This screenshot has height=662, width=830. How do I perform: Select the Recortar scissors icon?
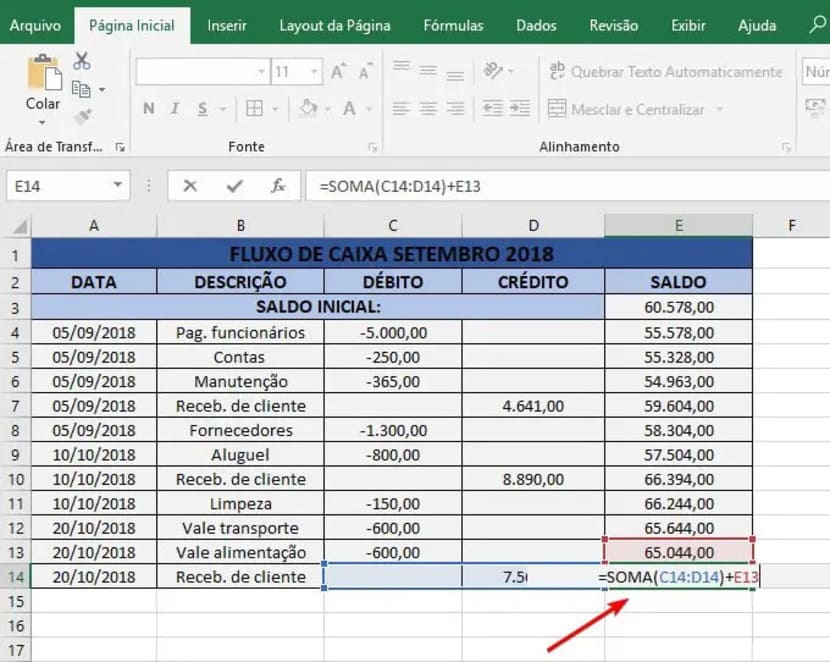click(82, 61)
